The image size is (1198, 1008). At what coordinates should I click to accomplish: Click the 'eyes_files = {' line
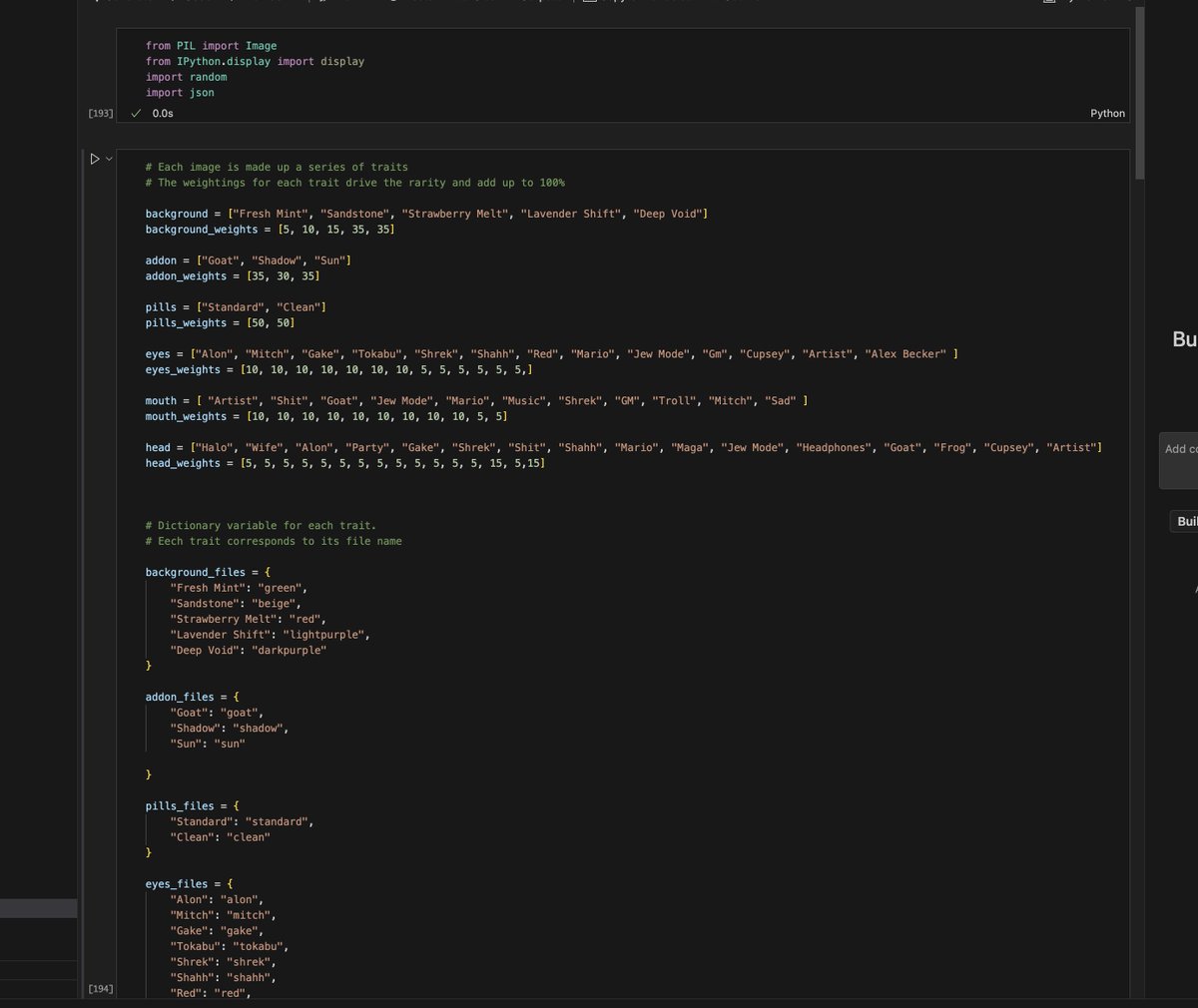tap(190, 884)
